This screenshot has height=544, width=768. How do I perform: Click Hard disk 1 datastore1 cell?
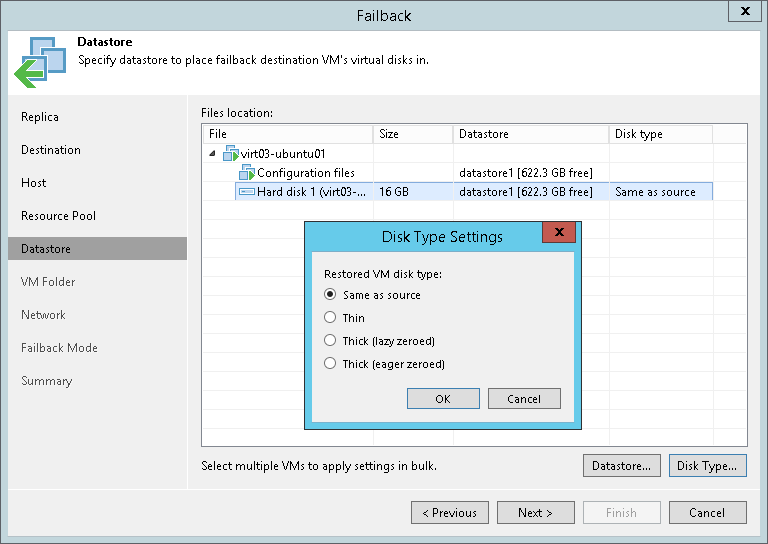[x=531, y=191]
